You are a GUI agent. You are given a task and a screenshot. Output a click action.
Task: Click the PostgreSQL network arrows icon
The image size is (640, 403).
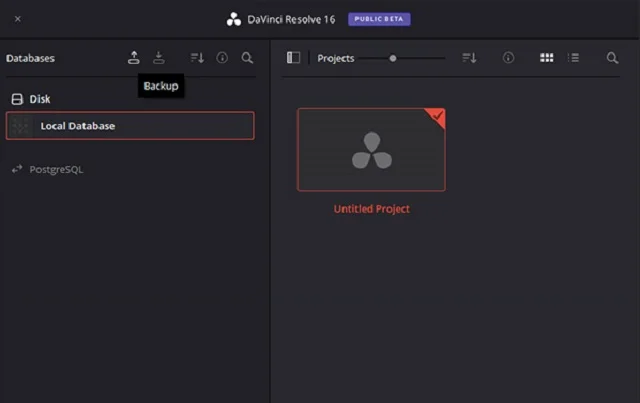[17, 169]
